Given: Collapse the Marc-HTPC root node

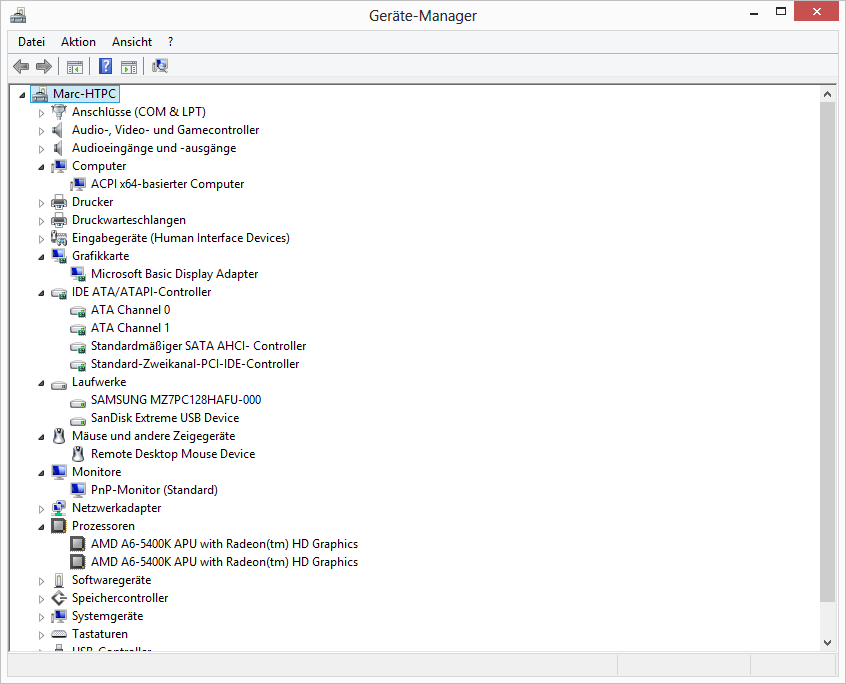Looking at the screenshot, I should 22,95.
